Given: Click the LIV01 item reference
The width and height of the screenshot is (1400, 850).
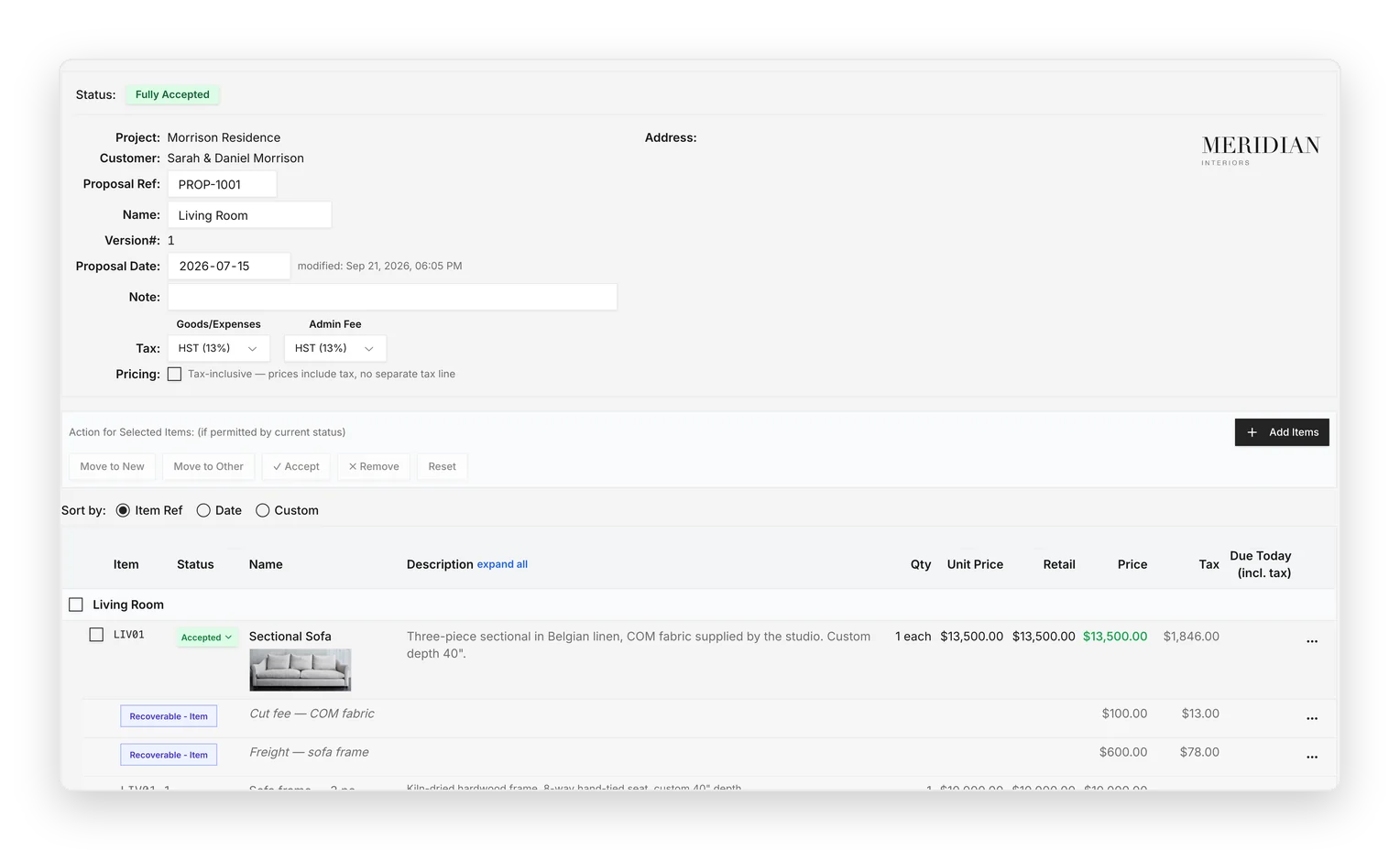Looking at the screenshot, I should point(129,635).
